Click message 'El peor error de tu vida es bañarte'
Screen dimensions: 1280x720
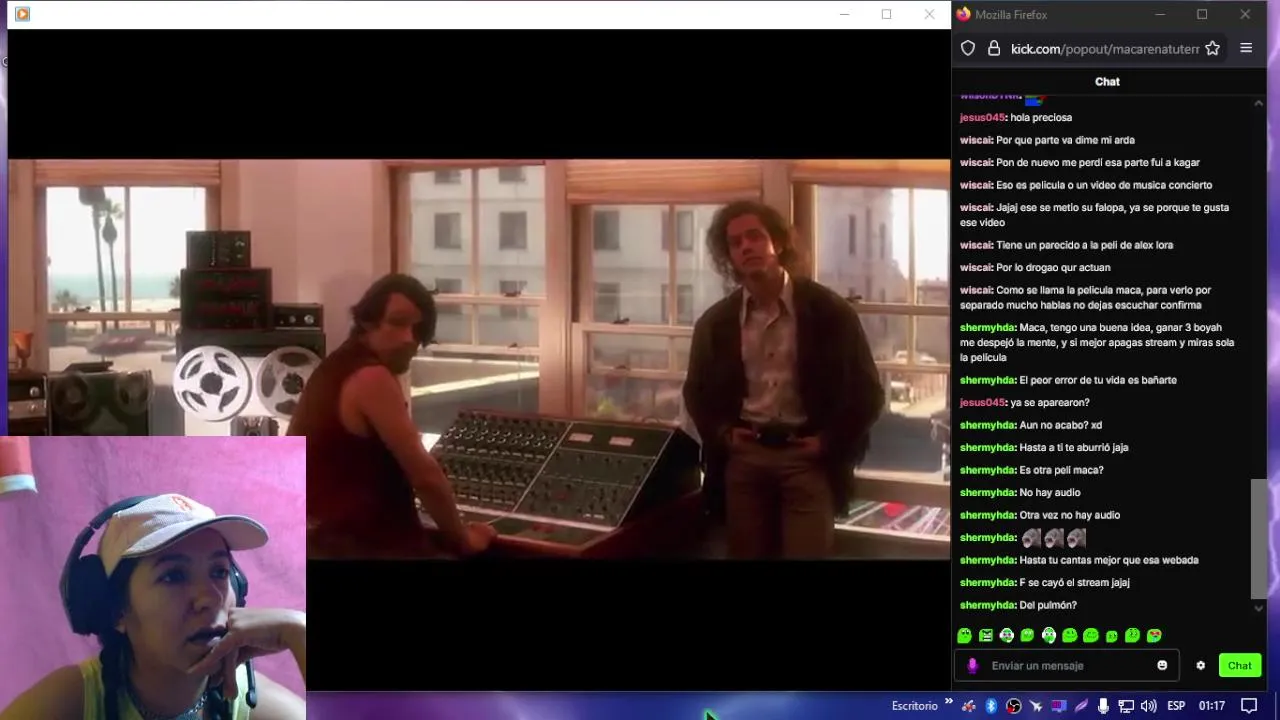pyautogui.click(x=1097, y=380)
